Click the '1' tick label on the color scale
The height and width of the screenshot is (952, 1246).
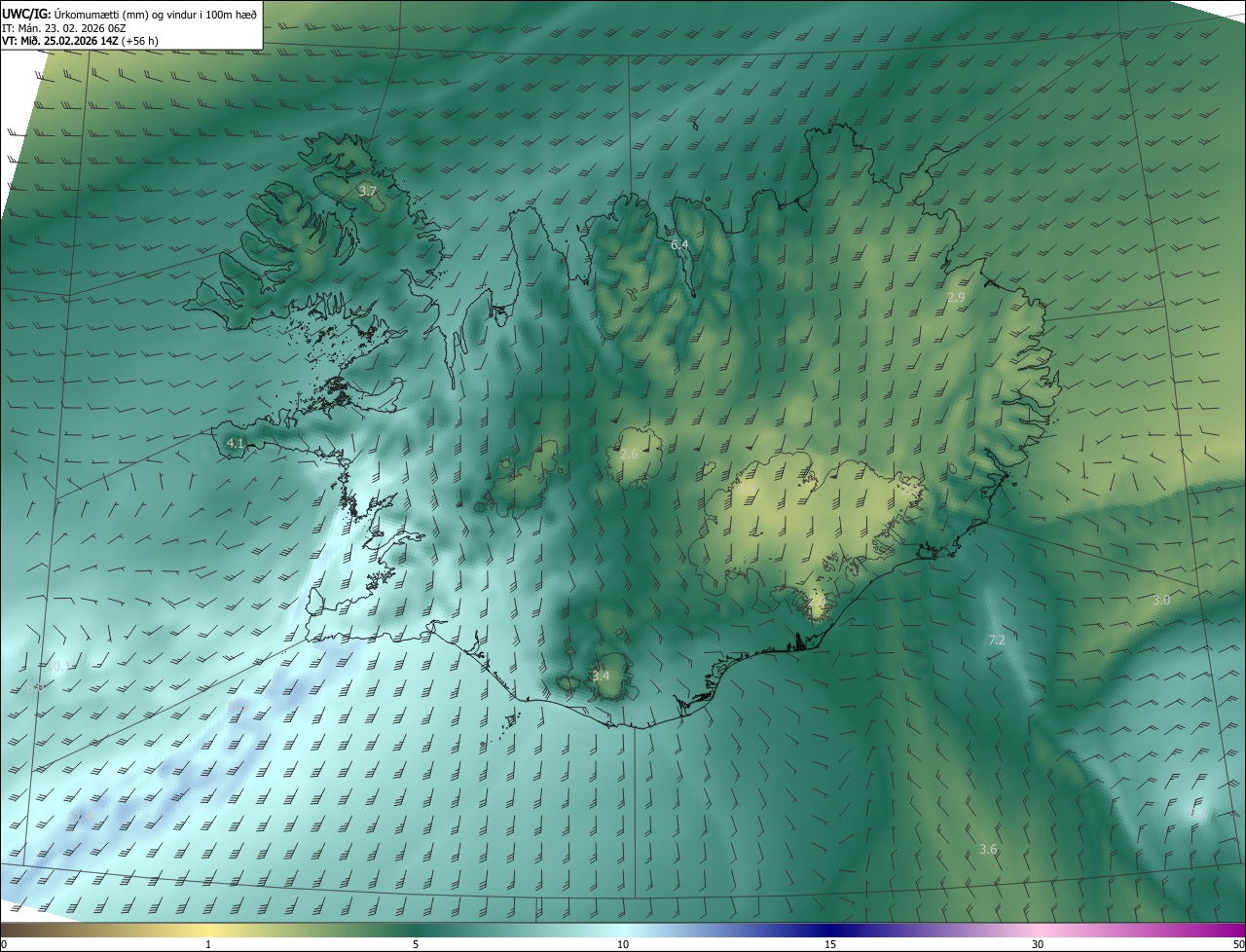208,944
